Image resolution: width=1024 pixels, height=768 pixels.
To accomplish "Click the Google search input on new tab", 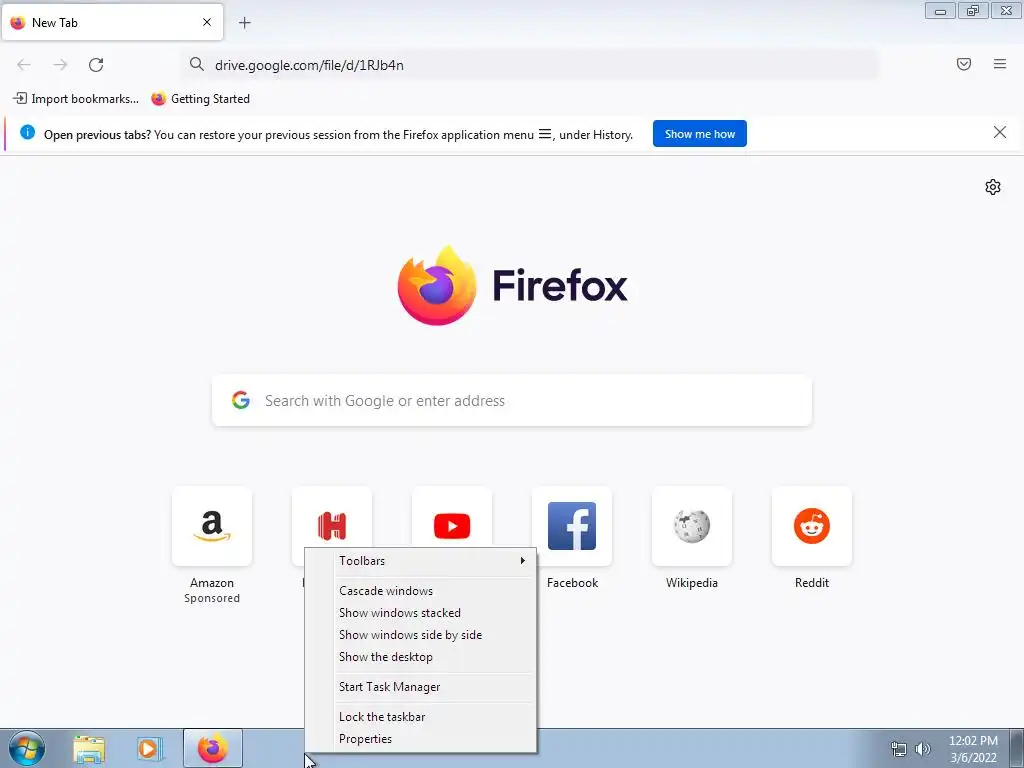I will tap(512, 400).
